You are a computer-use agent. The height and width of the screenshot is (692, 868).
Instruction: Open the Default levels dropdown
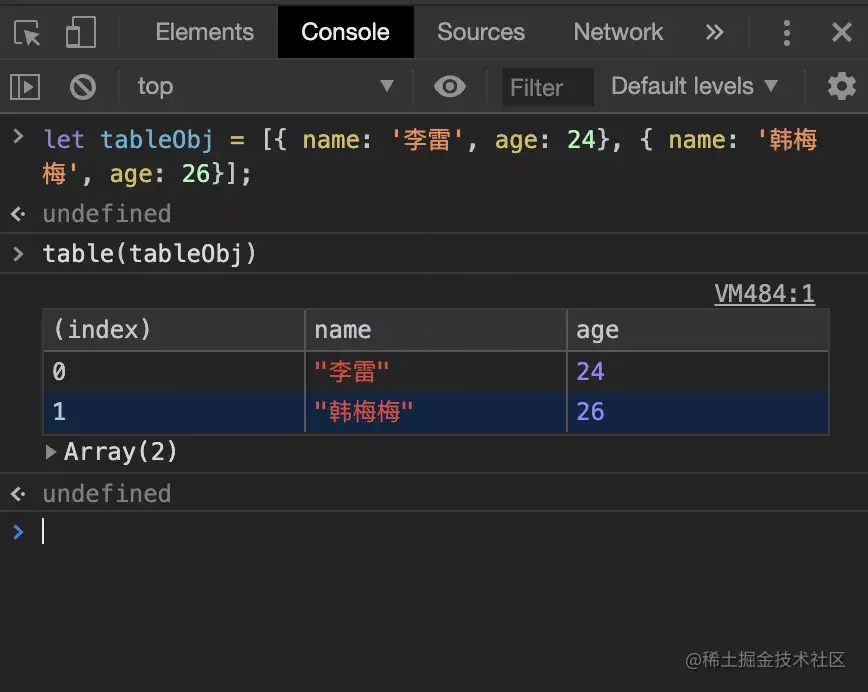coord(696,87)
